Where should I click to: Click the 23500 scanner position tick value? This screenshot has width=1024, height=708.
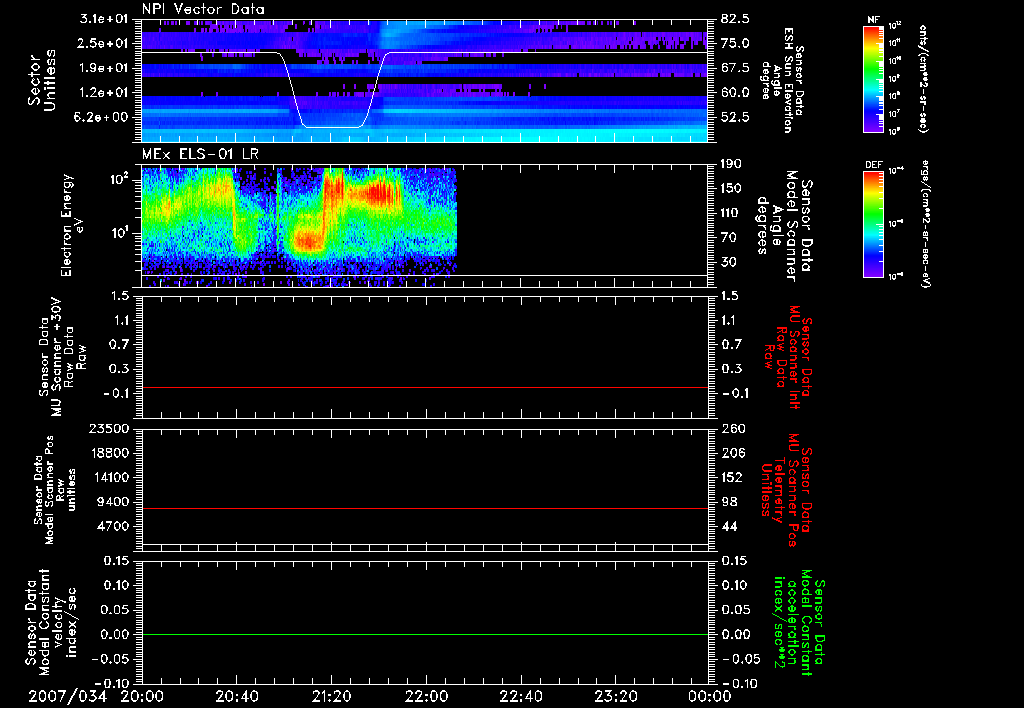pyautogui.click(x=109, y=428)
